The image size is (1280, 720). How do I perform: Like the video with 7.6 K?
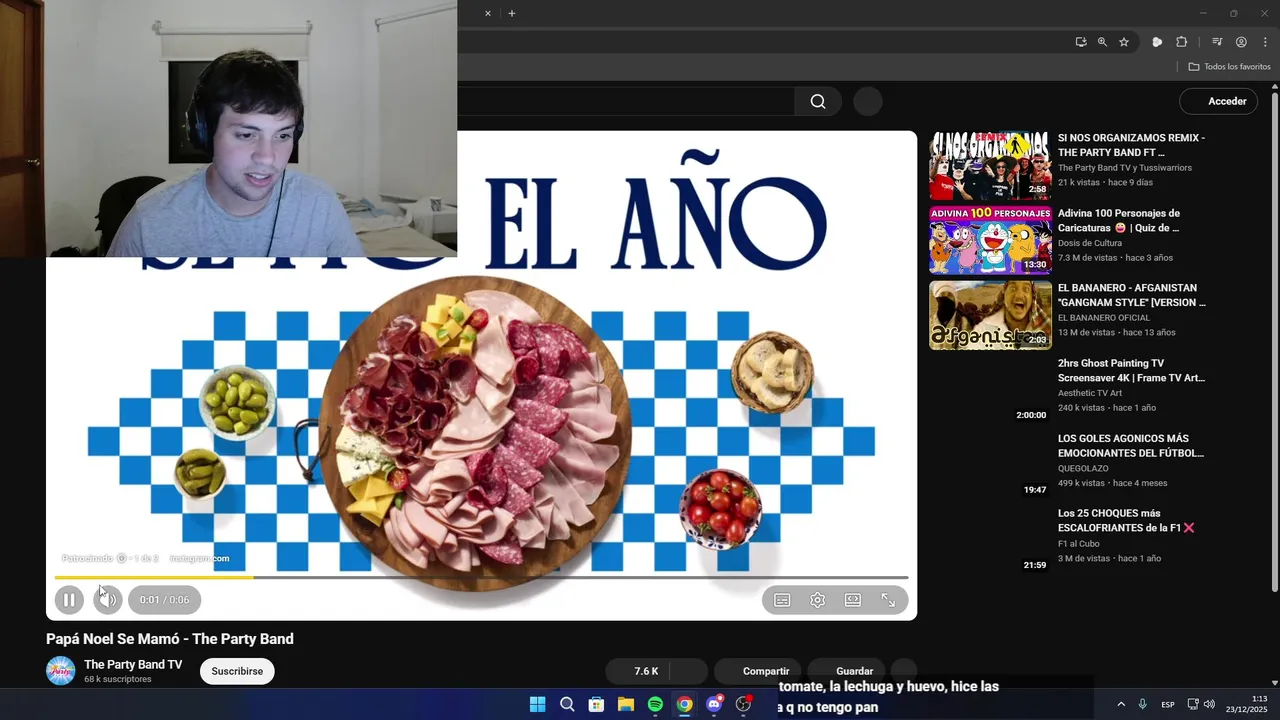639,671
